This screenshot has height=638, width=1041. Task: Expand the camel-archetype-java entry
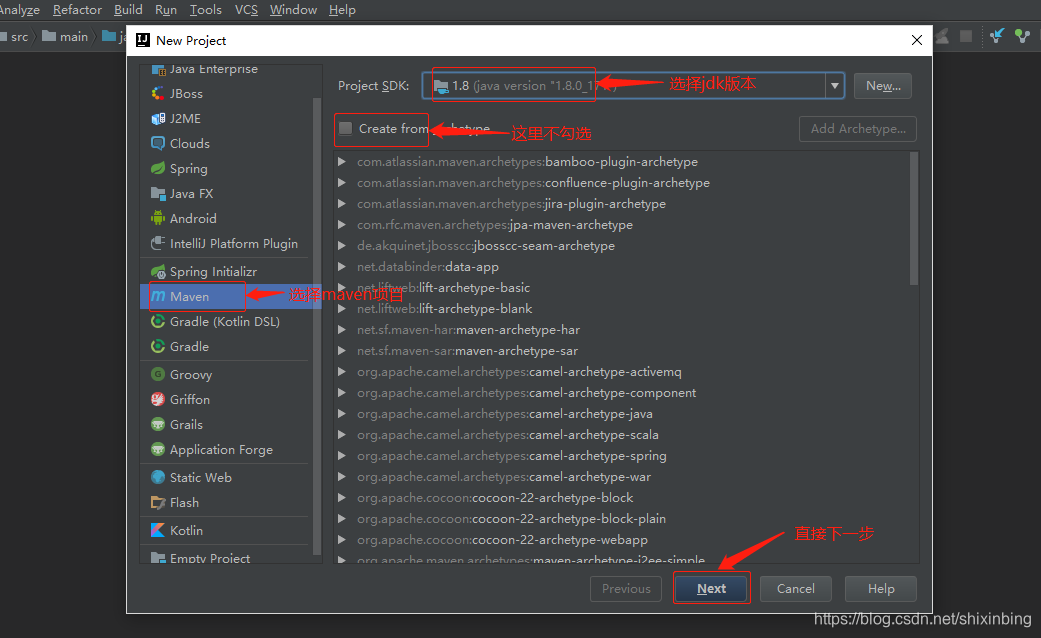pos(342,414)
